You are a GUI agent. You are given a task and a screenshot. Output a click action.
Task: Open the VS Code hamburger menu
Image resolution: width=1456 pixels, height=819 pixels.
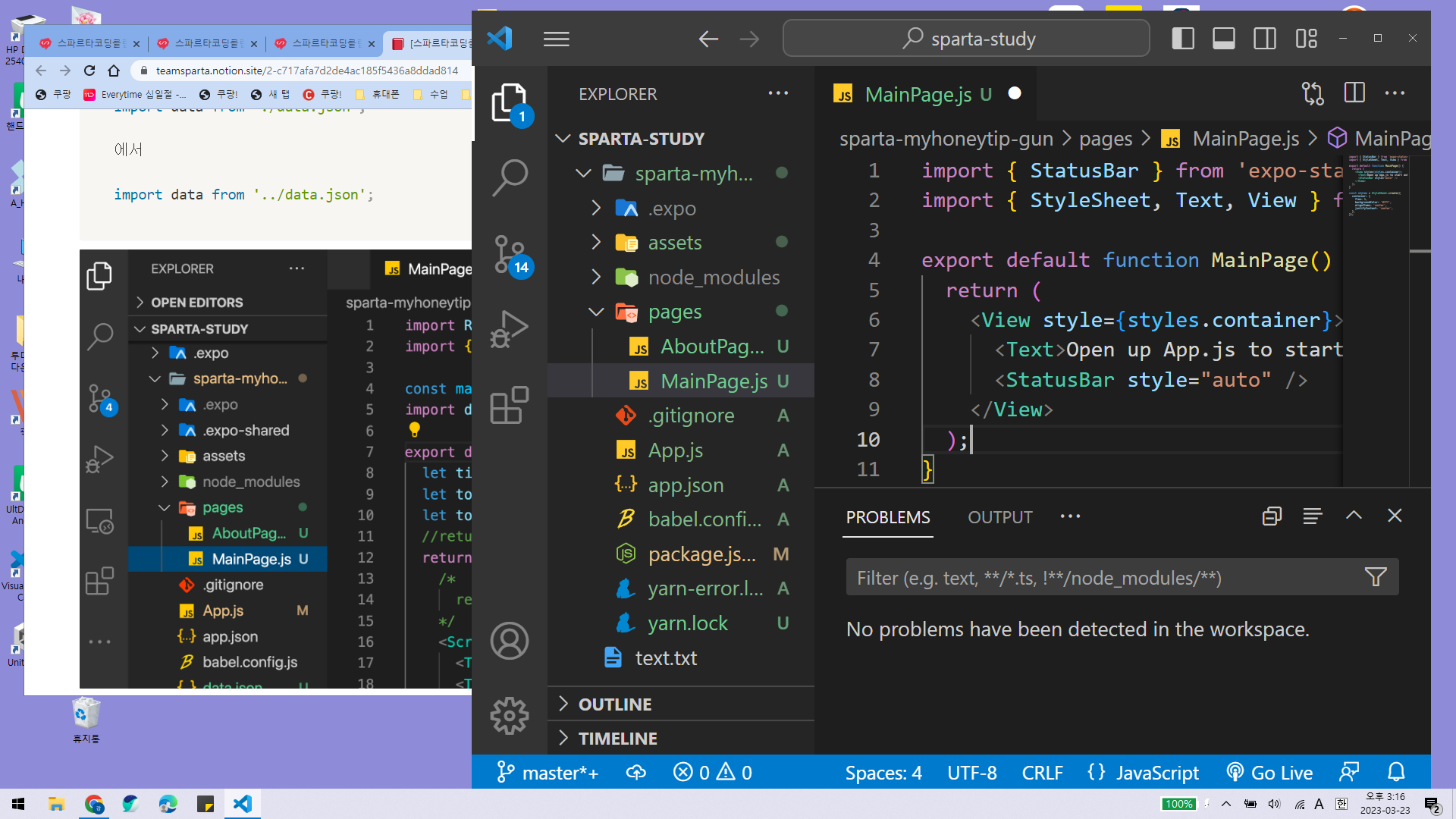556,39
